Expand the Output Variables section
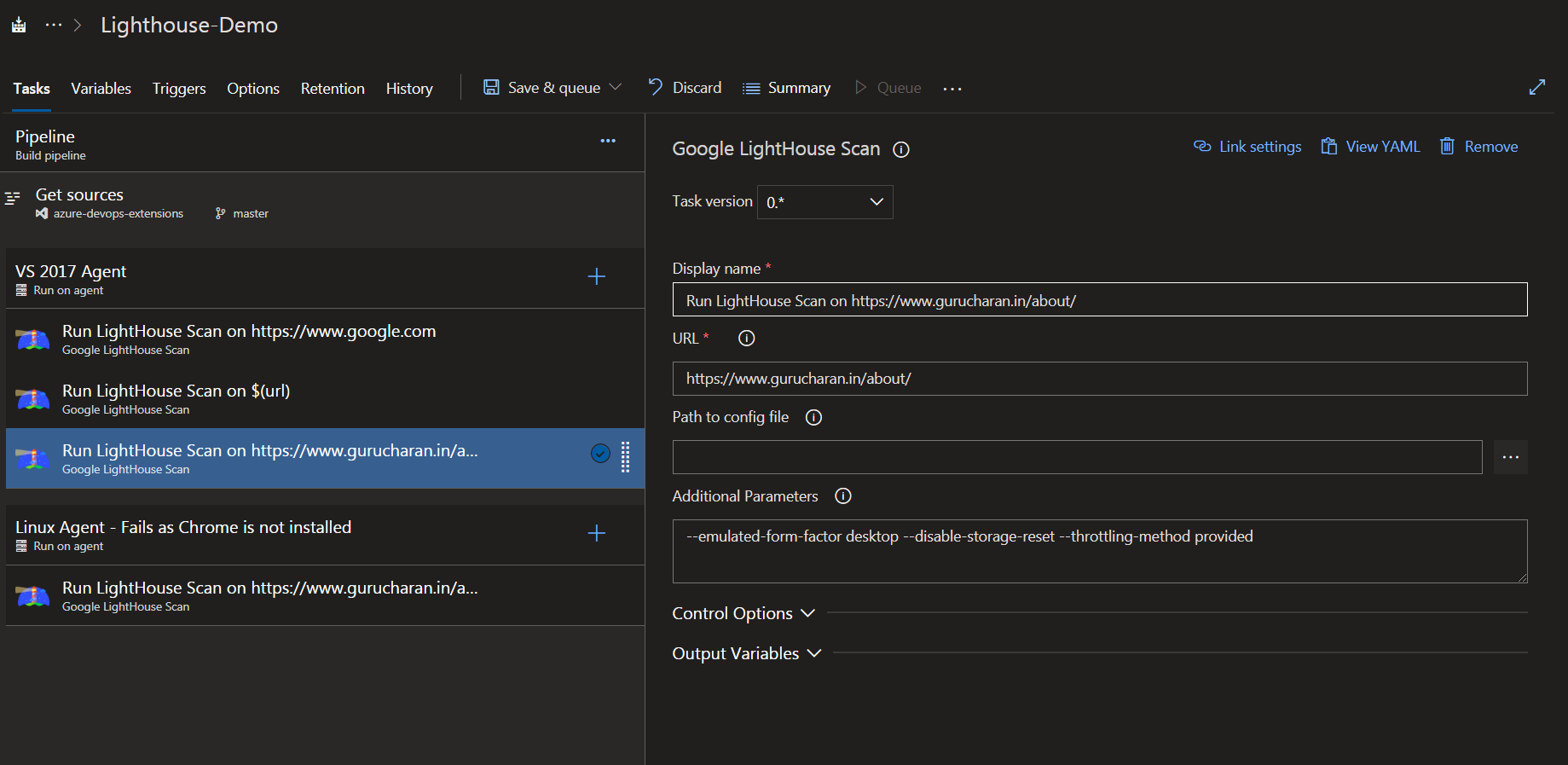The height and width of the screenshot is (765, 1568). (x=747, y=654)
